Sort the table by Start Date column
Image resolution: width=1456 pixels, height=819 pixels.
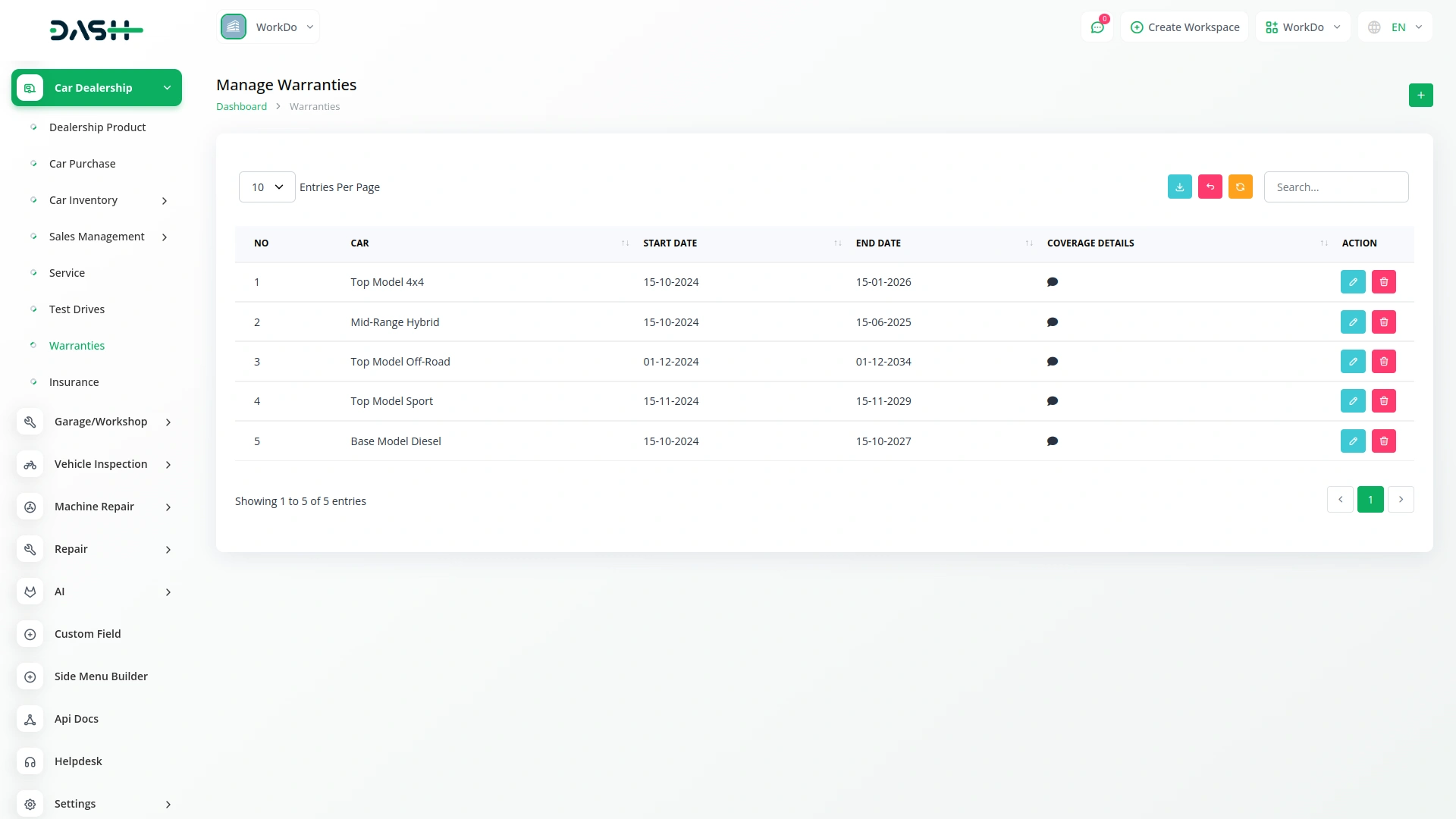pyautogui.click(x=670, y=243)
